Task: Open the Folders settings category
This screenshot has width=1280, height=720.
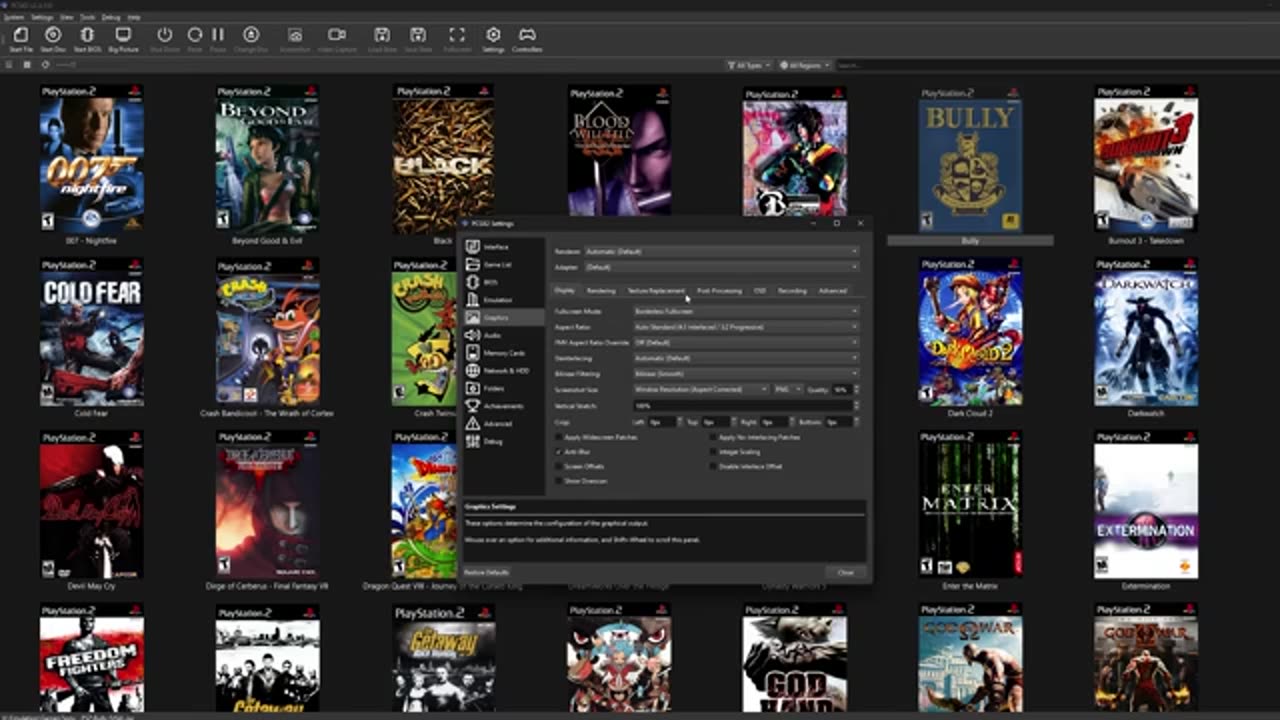Action: (x=504, y=388)
